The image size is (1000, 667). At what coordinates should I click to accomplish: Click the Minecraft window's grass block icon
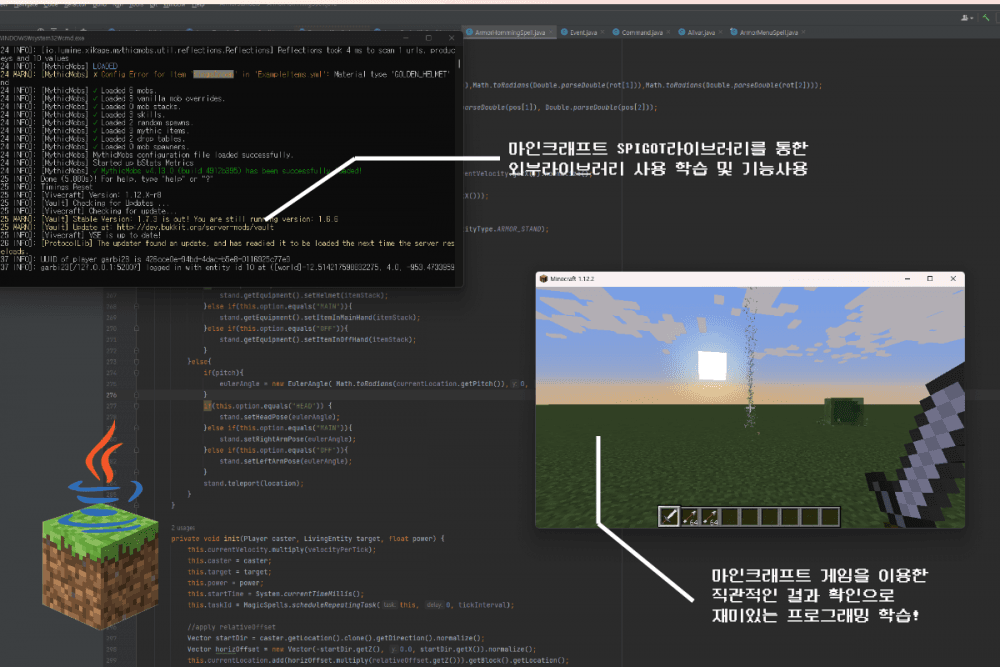tap(543, 279)
